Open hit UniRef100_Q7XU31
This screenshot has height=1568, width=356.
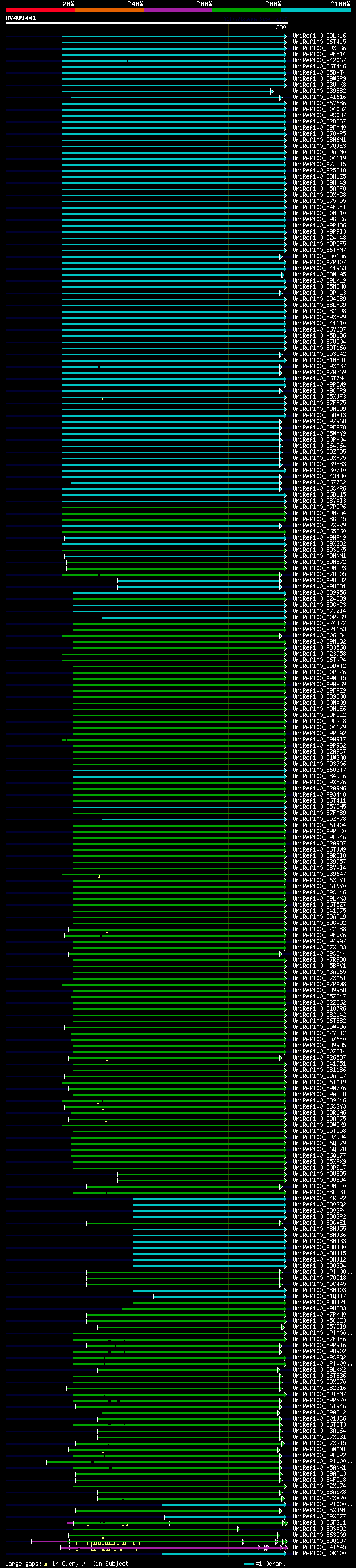click(x=319, y=1437)
